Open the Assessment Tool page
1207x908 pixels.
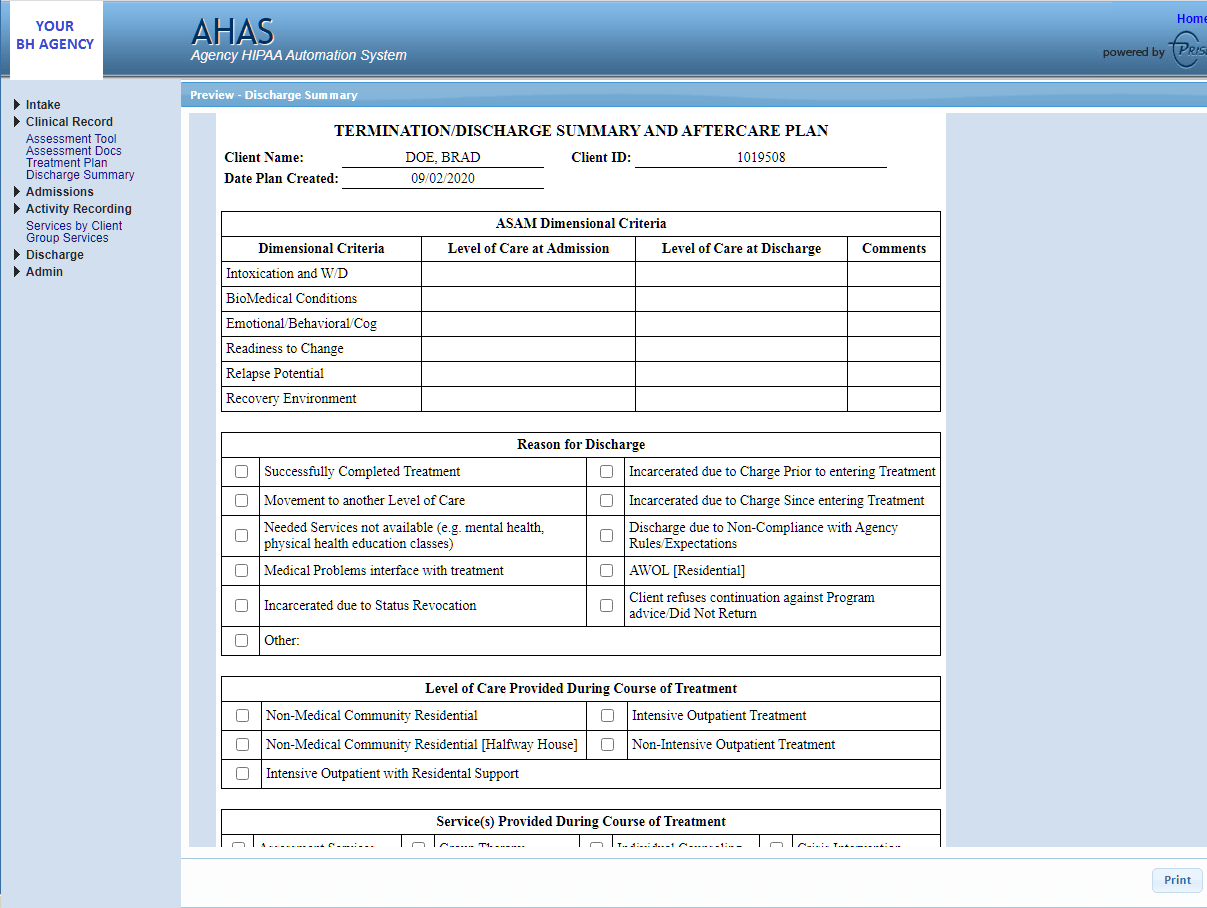coord(70,138)
